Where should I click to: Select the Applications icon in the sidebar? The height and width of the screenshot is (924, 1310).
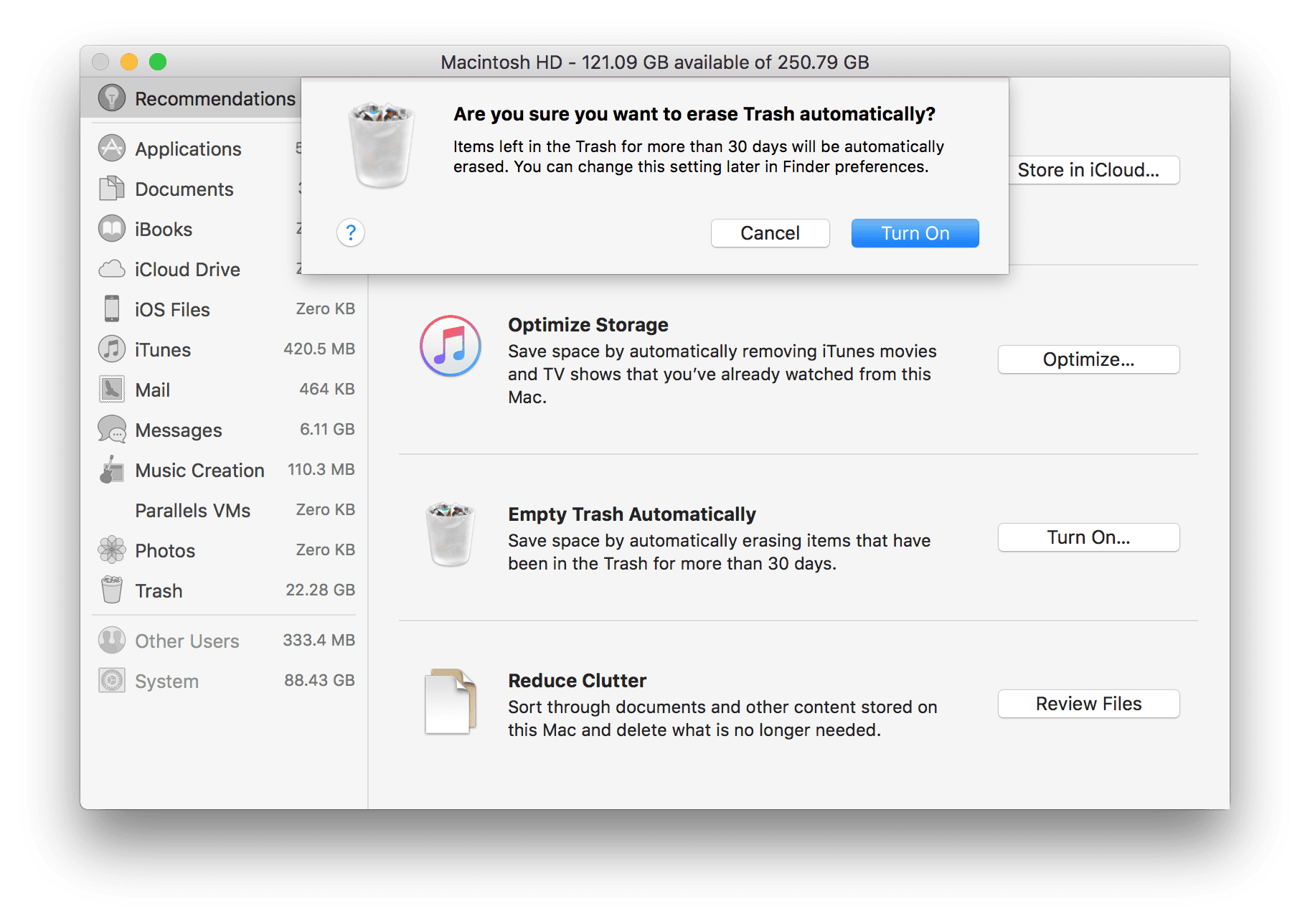tap(111, 148)
